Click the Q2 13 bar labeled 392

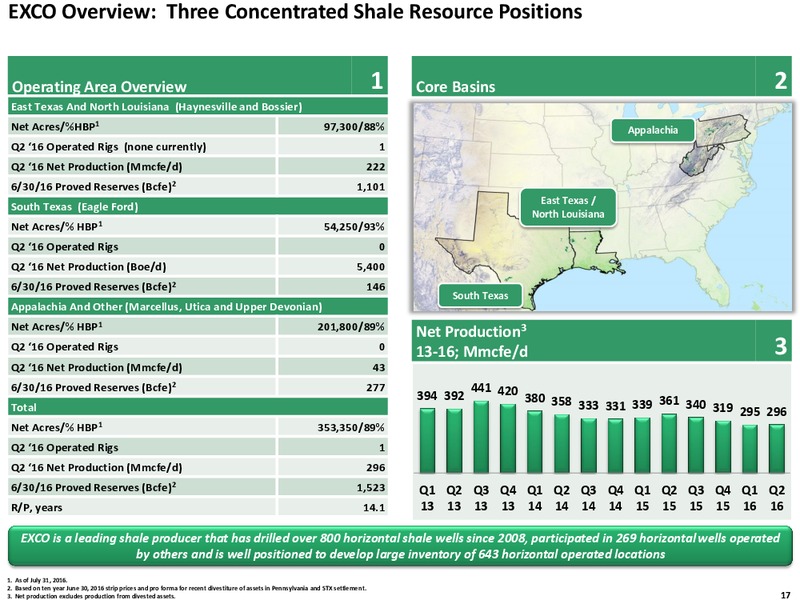(454, 441)
